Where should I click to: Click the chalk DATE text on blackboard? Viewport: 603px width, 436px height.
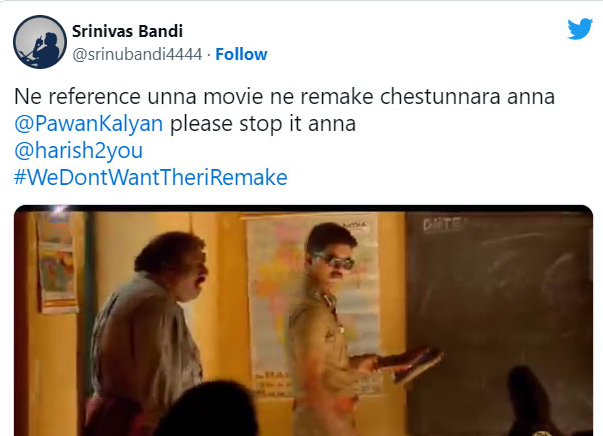click(x=444, y=224)
